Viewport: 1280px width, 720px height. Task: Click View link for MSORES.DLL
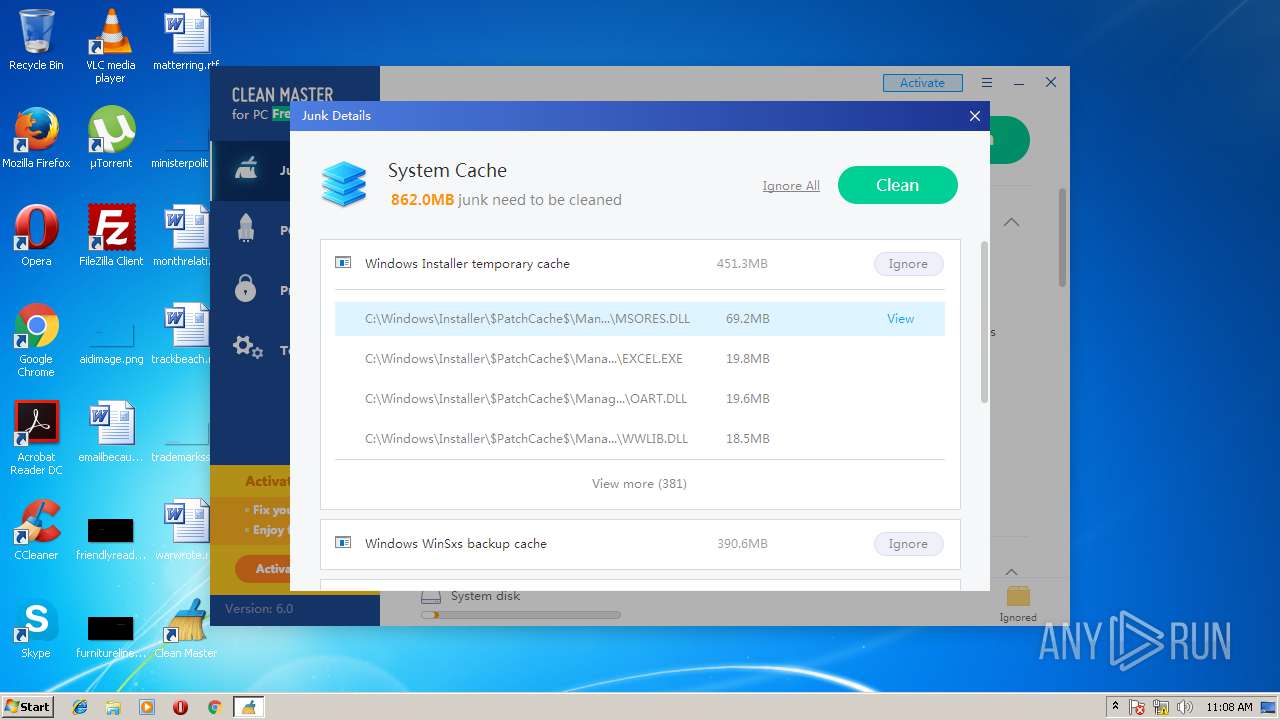click(x=900, y=318)
